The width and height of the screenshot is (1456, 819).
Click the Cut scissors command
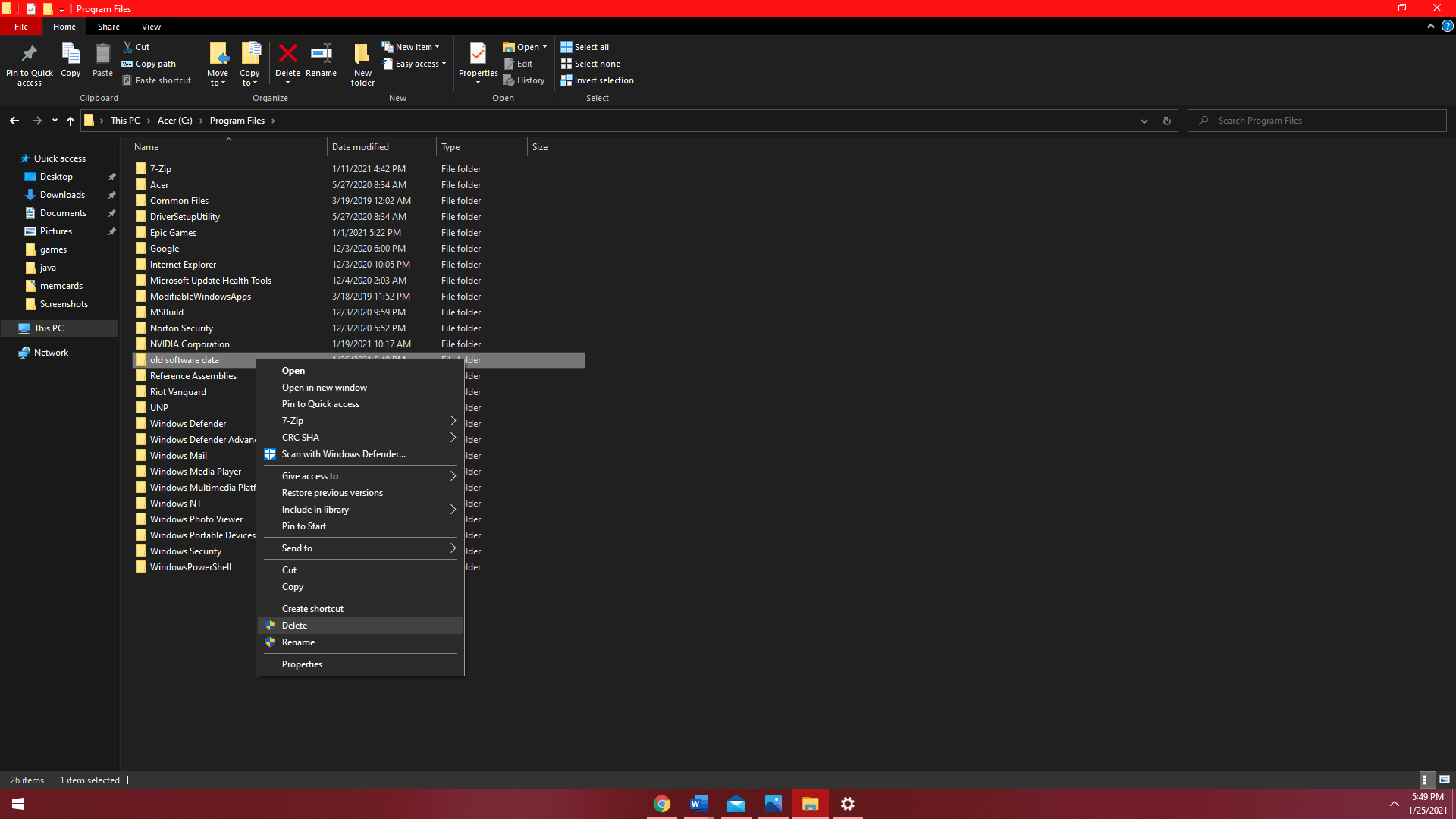point(136,47)
